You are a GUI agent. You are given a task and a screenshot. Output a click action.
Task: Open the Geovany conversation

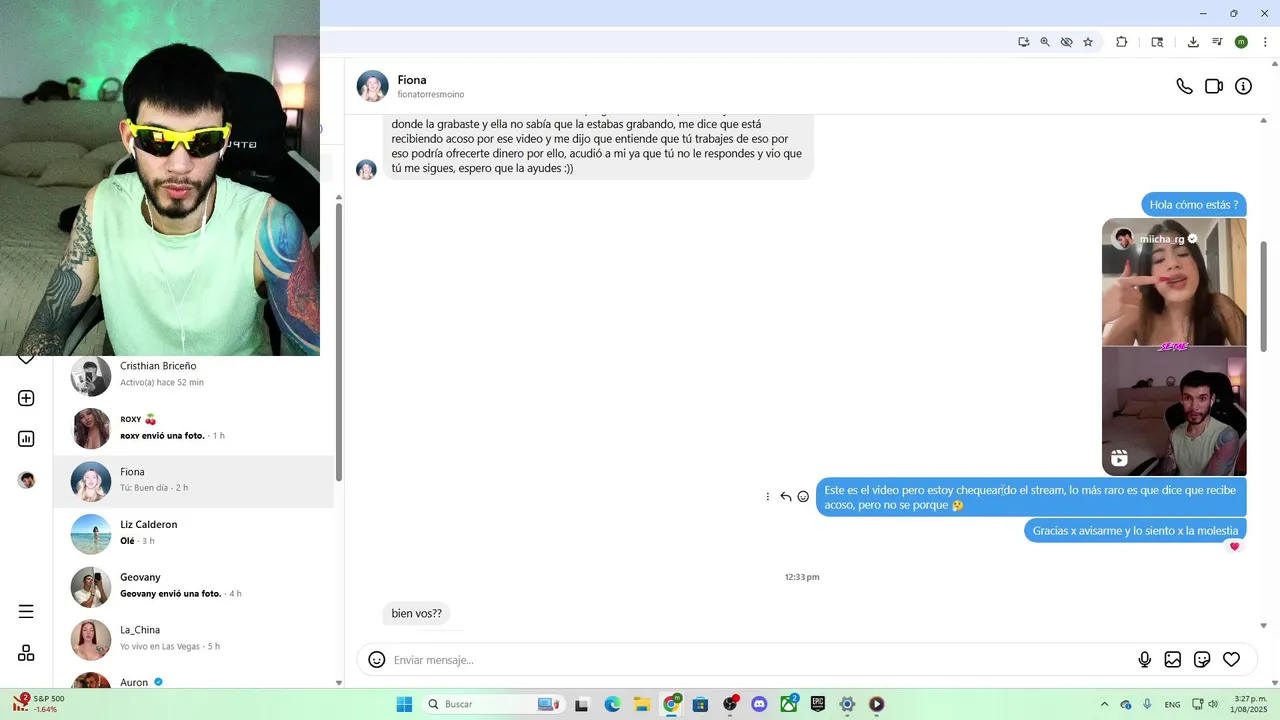coord(193,587)
